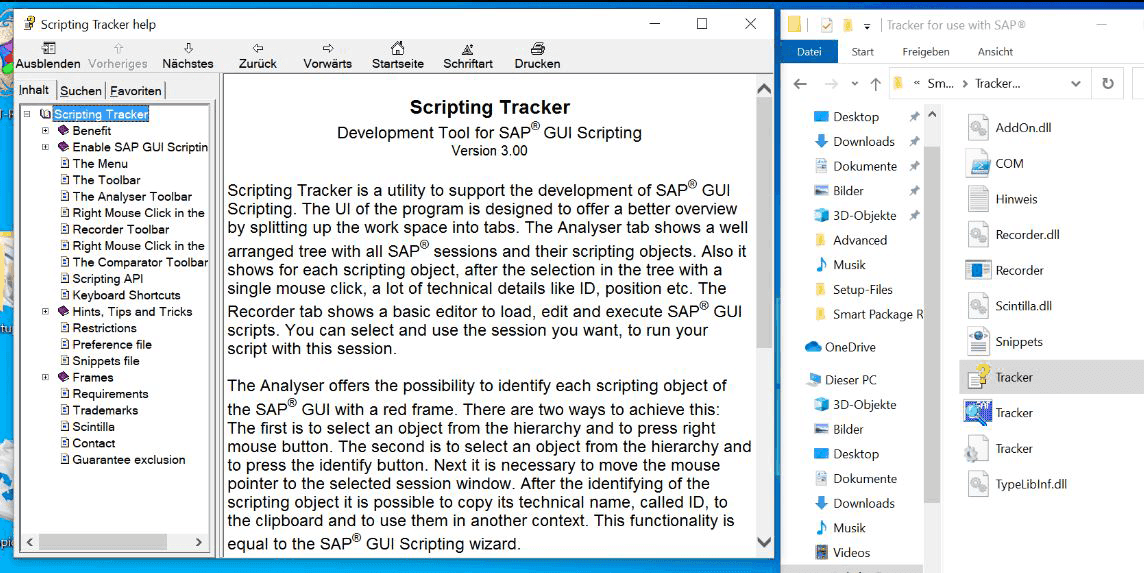Open Contact help topic
Image resolution: width=1144 pixels, height=573 pixels.
click(x=93, y=443)
